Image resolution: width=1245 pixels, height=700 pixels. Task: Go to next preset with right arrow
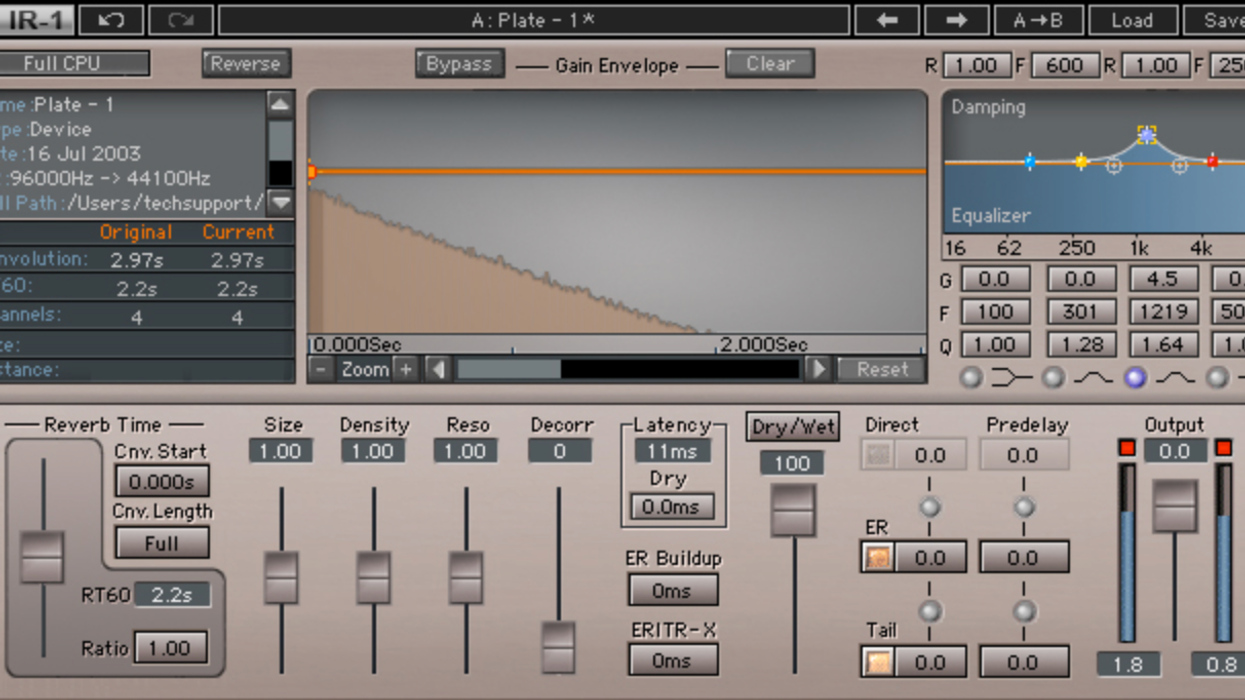point(956,20)
